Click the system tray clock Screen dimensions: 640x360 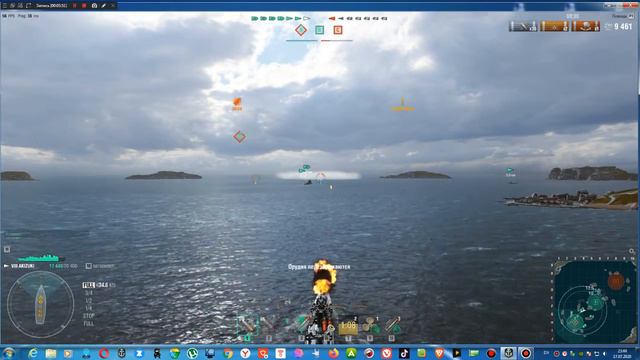pyautogui.click(x=622, y=353)
